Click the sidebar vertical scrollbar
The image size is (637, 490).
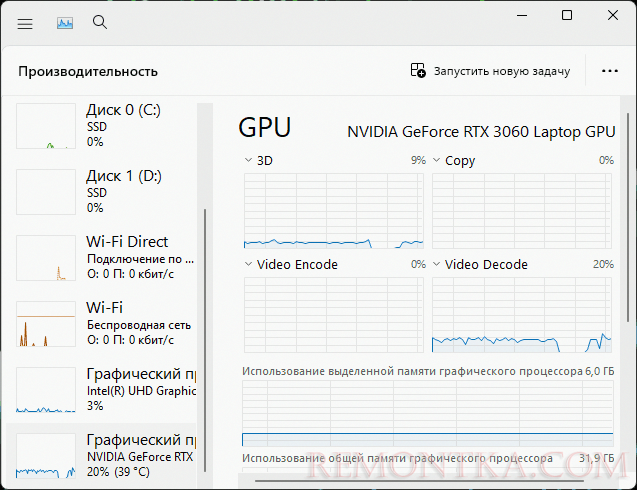(205, 340)
